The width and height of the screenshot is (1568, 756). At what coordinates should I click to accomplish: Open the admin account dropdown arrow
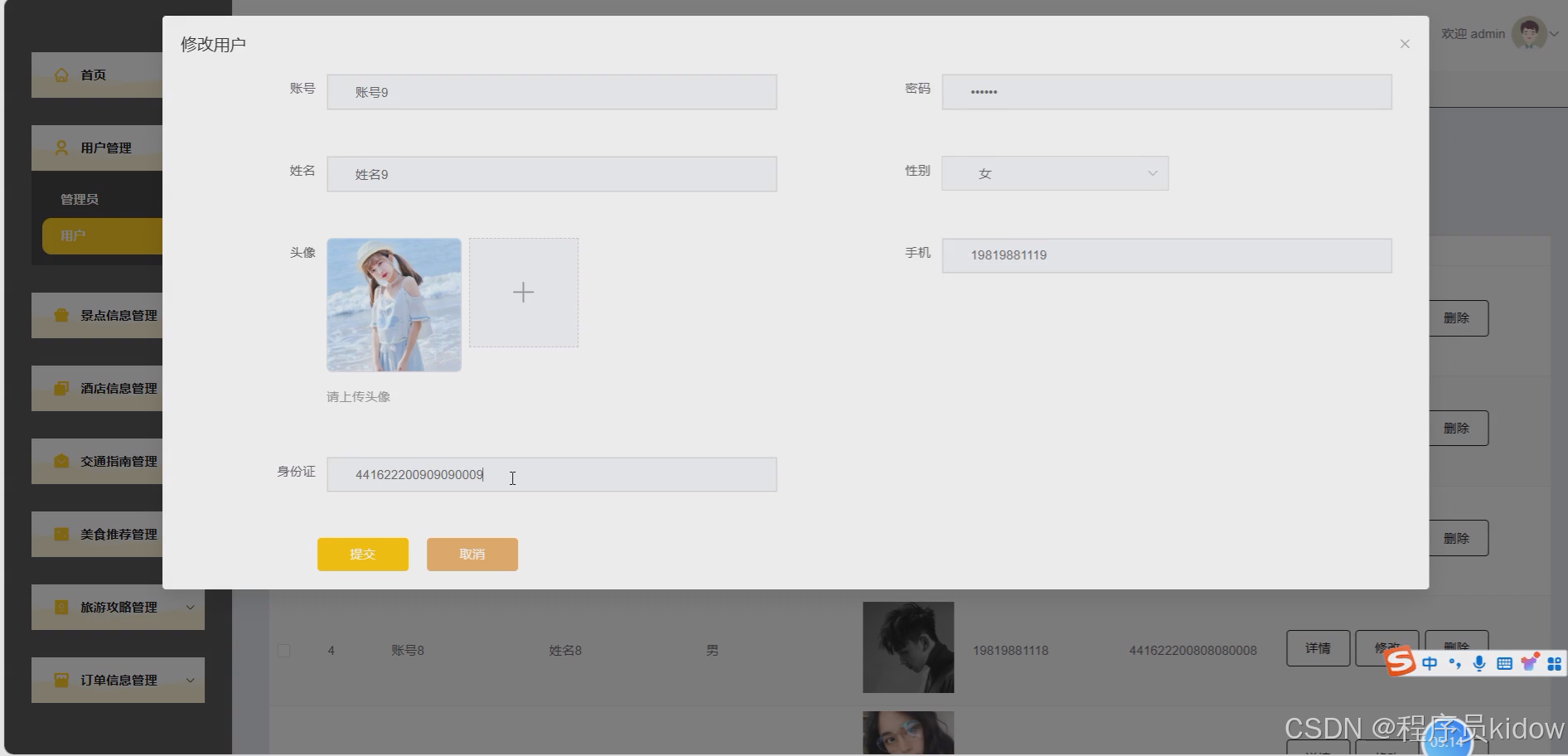[x=1555, y=34]
